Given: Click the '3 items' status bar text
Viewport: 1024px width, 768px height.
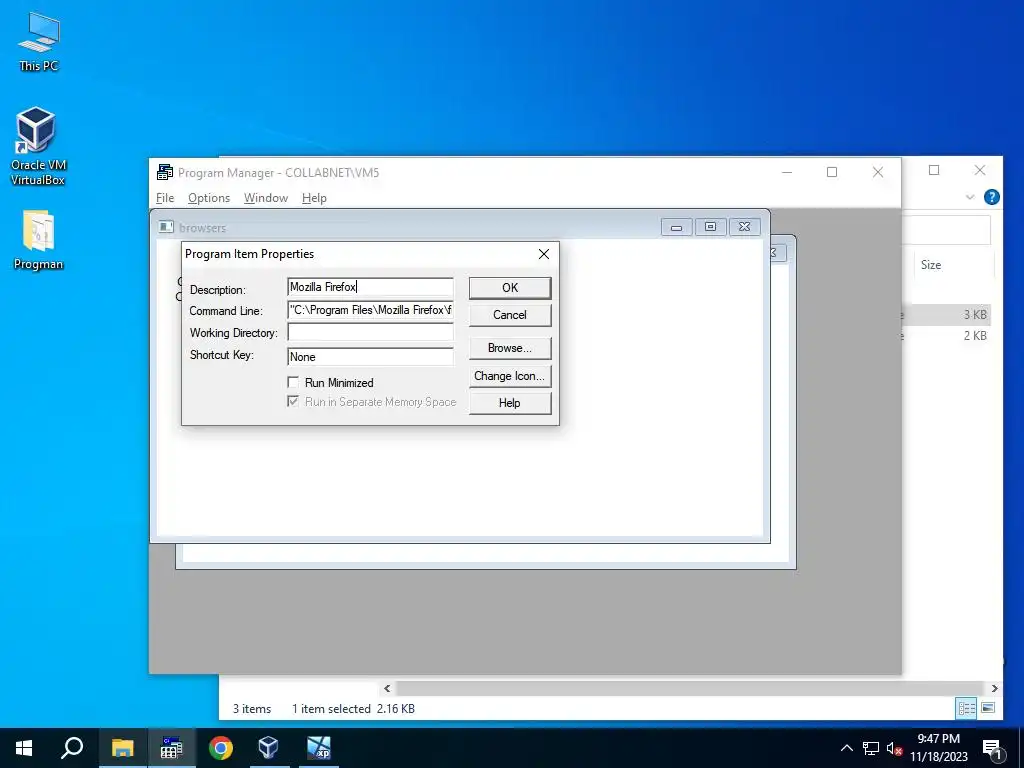Looking at the screenshot, I should coord(252,709).
